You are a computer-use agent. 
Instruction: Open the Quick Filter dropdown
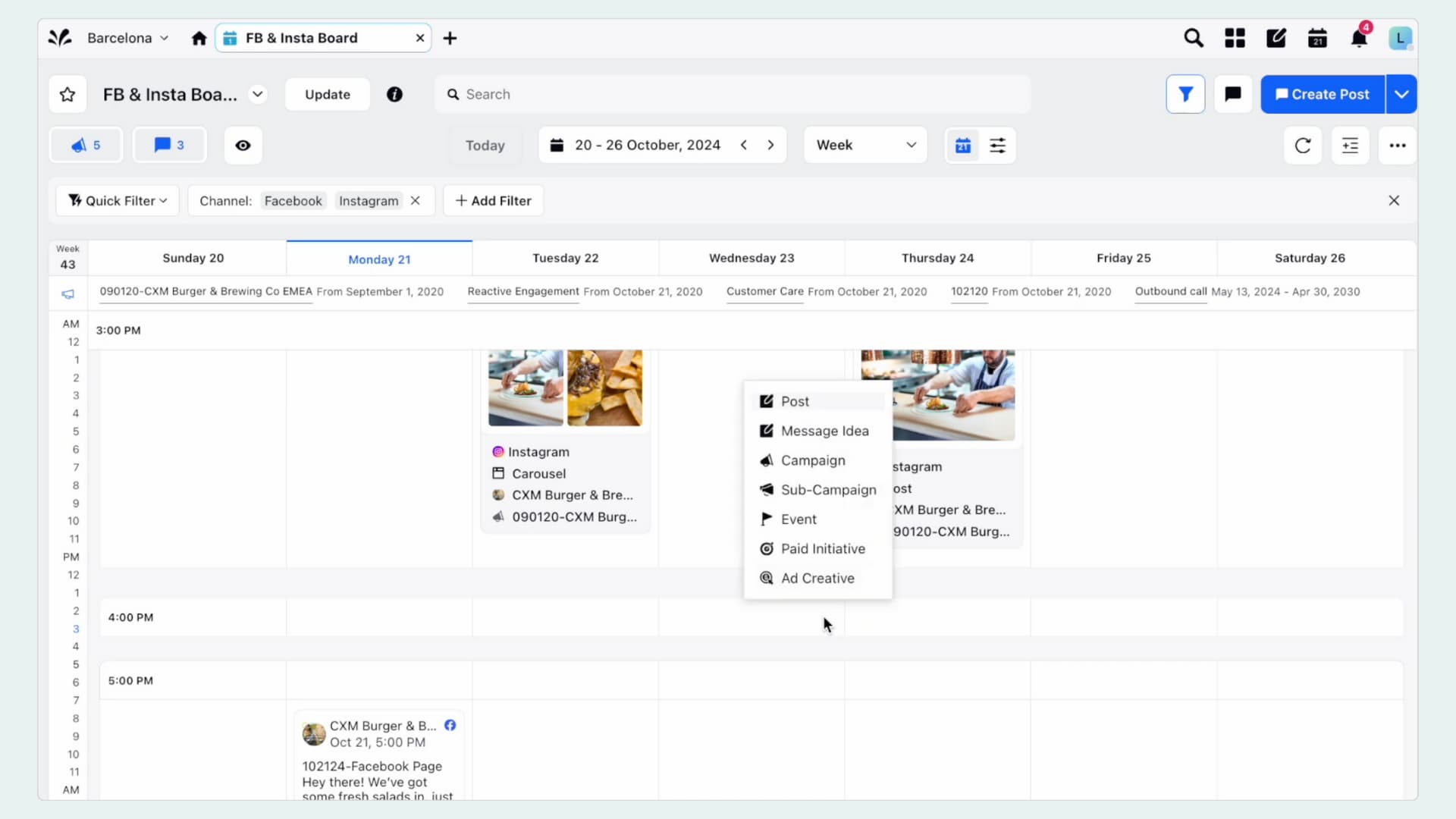point(117,200)
